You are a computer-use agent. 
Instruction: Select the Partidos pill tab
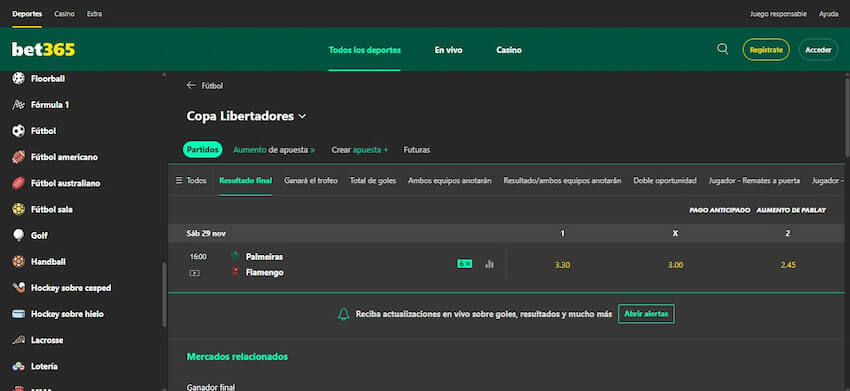tap(203, 149)
